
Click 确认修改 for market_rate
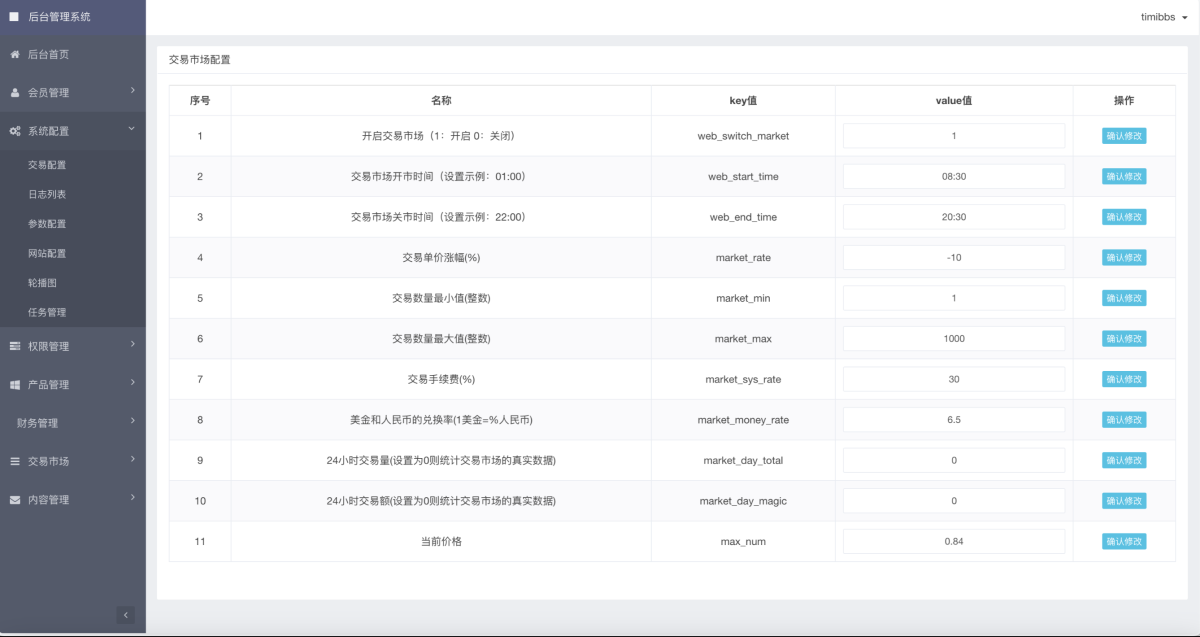[1124, 257]
